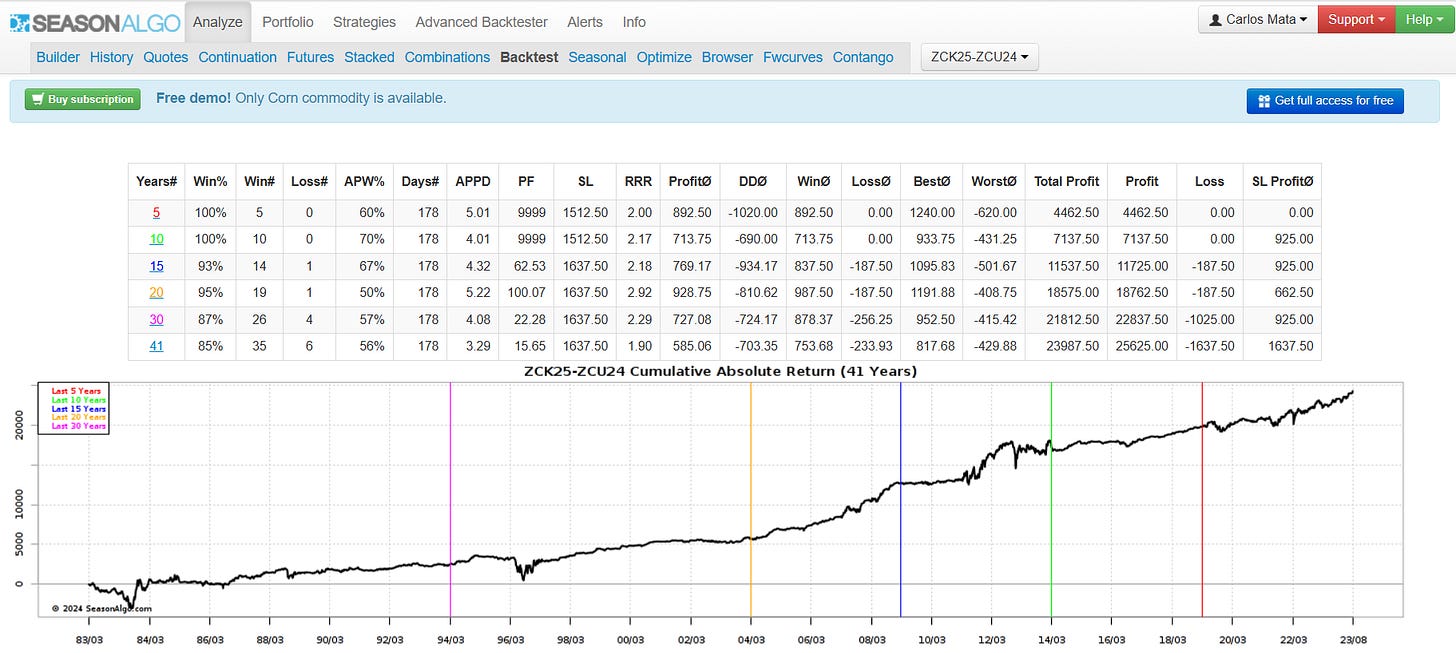Click the 10 years row link
This screenshot has width=1456, height=653.
tap(156, 239)
